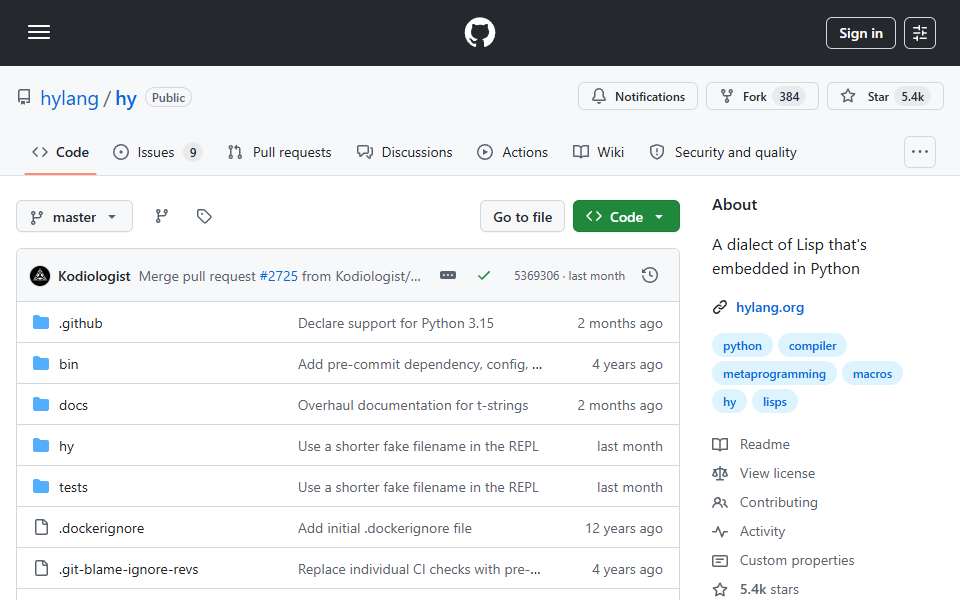Open the Discussions tab

(x=405, y=152)
